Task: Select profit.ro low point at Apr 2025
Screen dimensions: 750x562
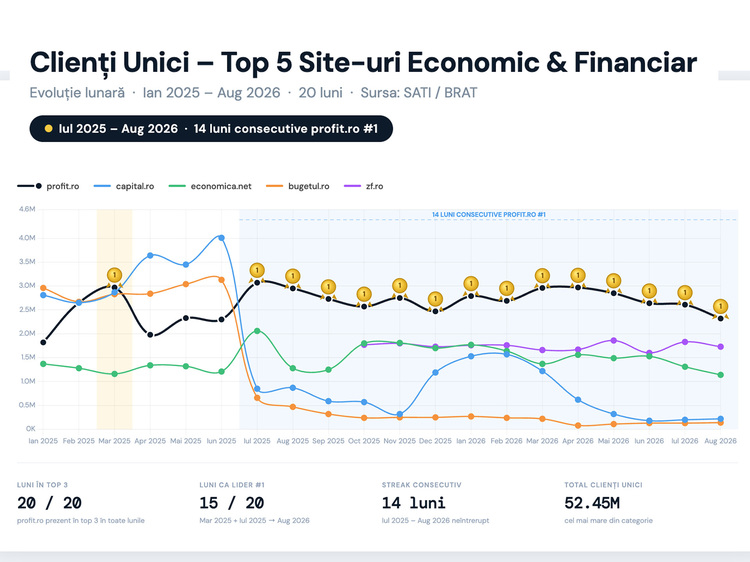Action: [150, 335]
